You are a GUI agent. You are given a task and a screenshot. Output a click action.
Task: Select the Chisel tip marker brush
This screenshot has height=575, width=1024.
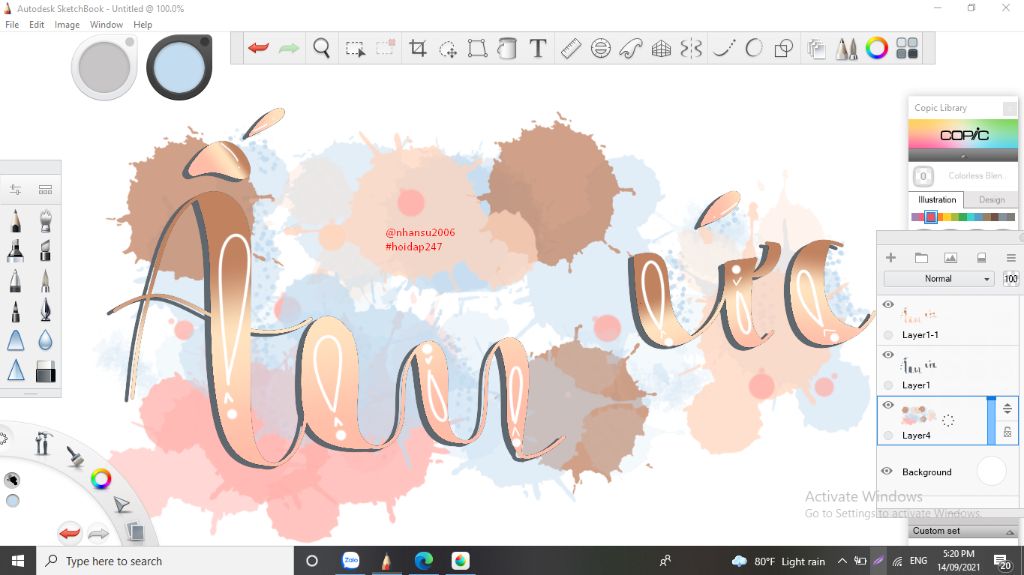[45, 250]
